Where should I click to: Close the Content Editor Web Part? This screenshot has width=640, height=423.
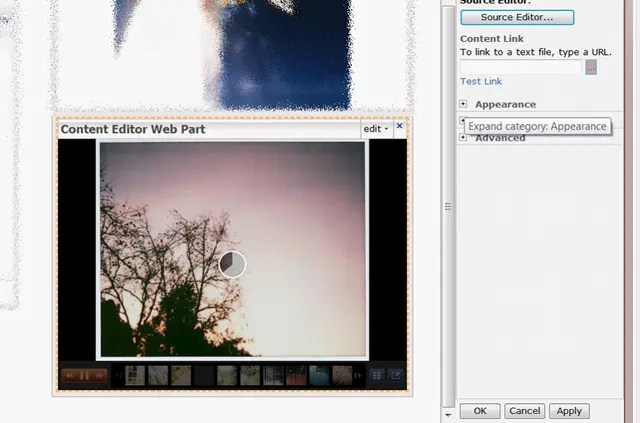[400, 126]
